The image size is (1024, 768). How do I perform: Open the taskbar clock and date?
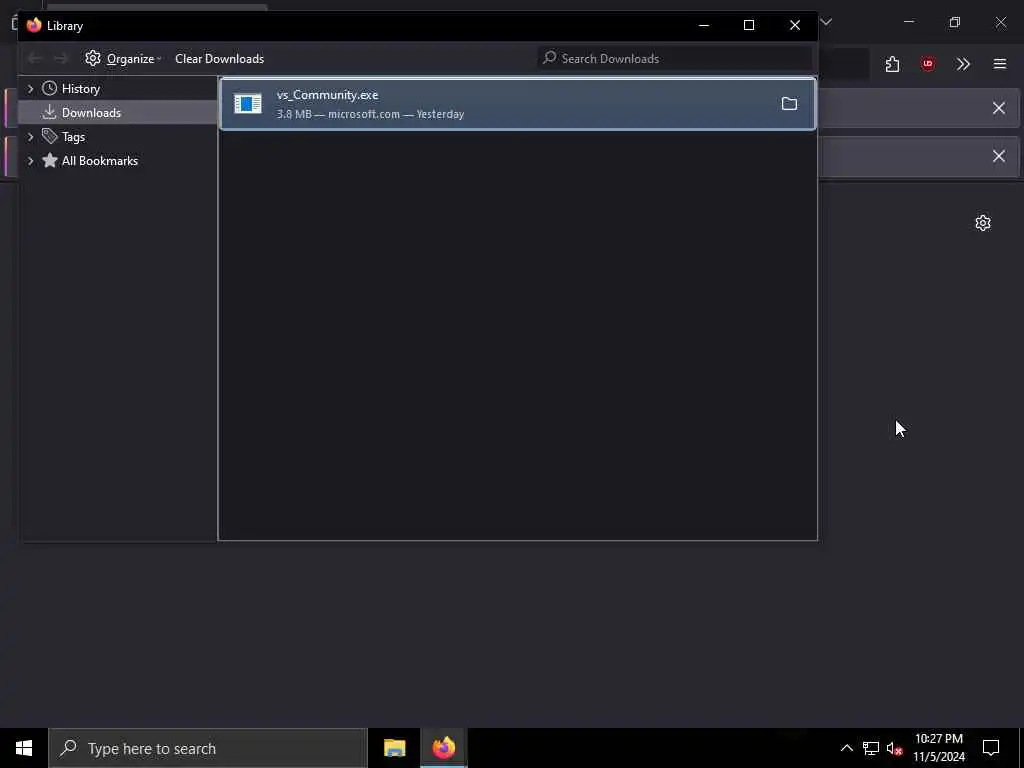tap(938, 748)
